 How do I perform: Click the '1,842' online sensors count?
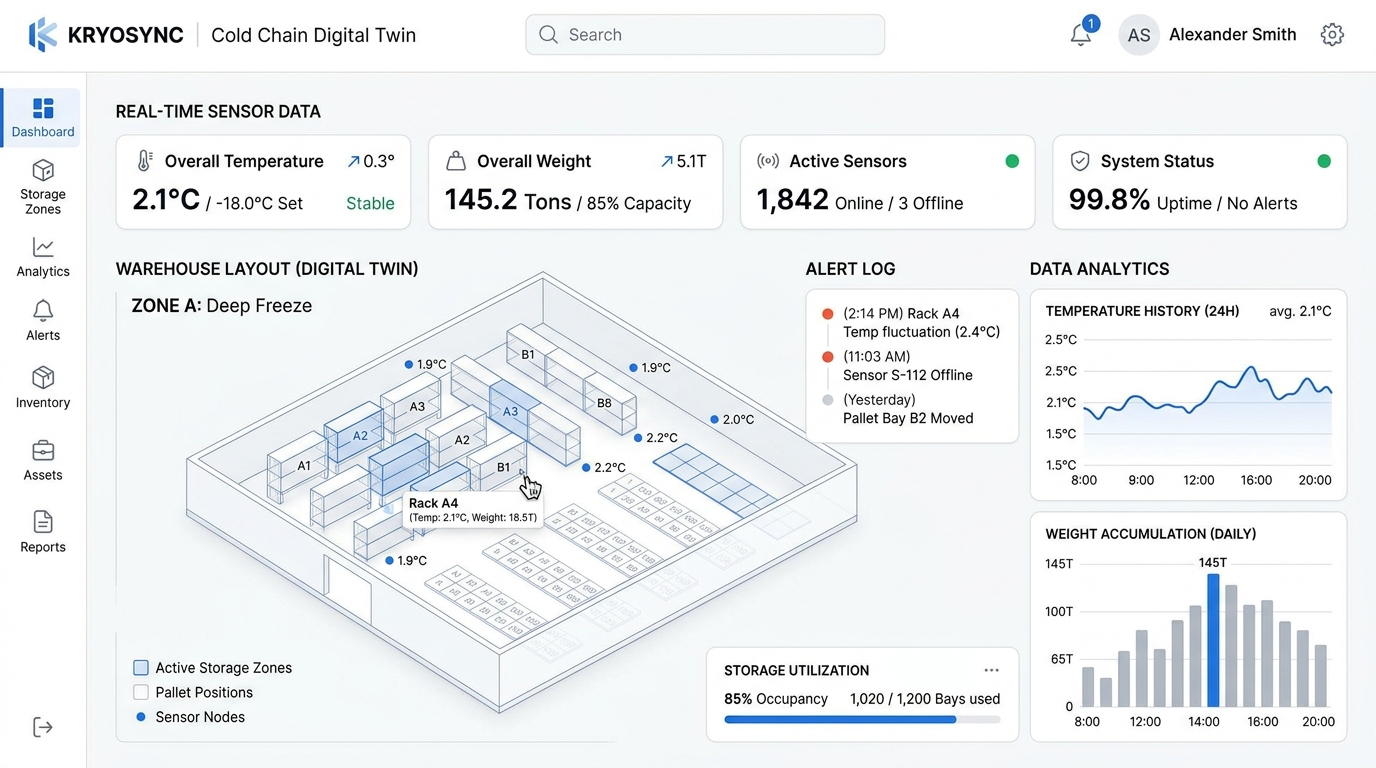tap(792, 200)
